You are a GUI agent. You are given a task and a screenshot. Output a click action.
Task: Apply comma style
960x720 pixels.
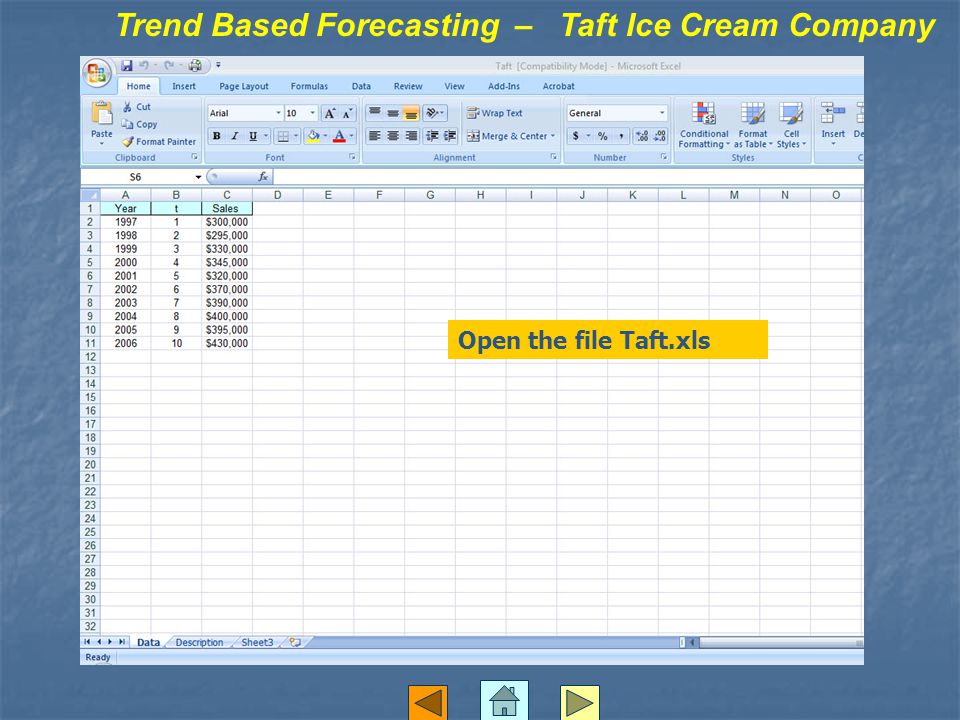[621, 136]
